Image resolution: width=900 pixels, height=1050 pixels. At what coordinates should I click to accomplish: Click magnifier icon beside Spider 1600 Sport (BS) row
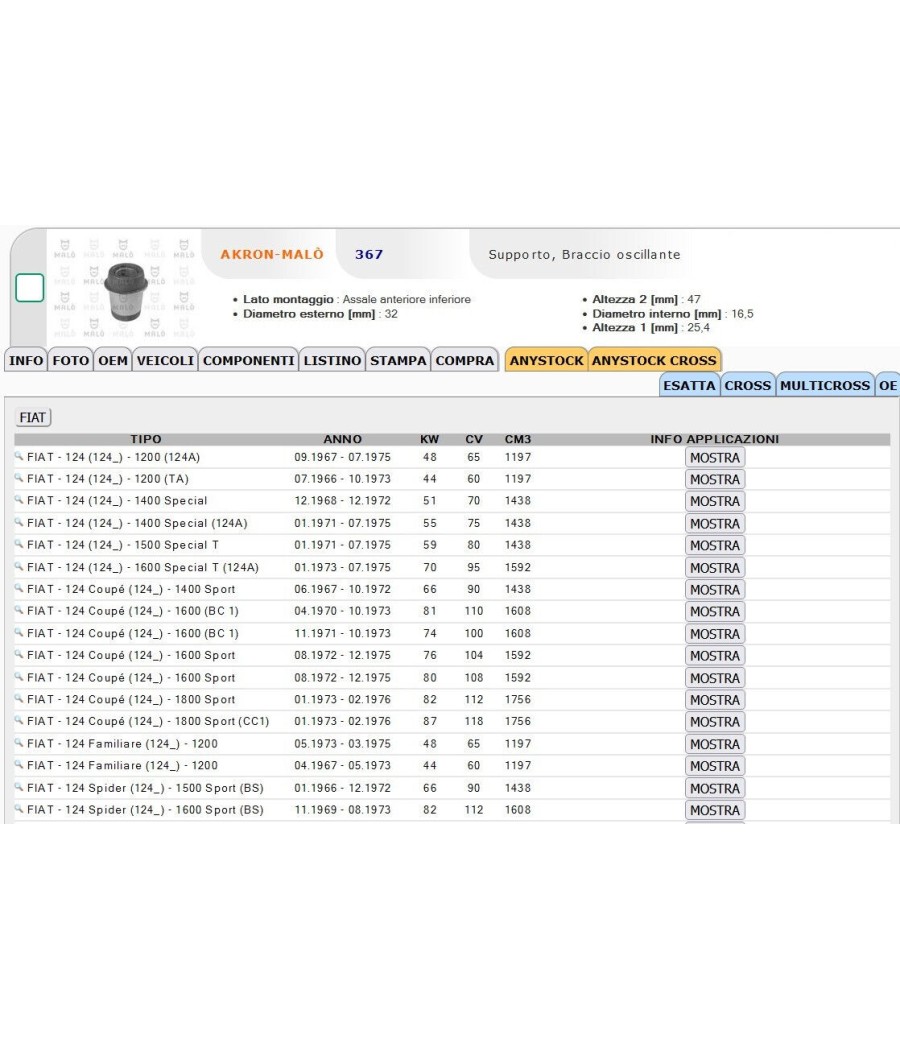click(19, 809)
